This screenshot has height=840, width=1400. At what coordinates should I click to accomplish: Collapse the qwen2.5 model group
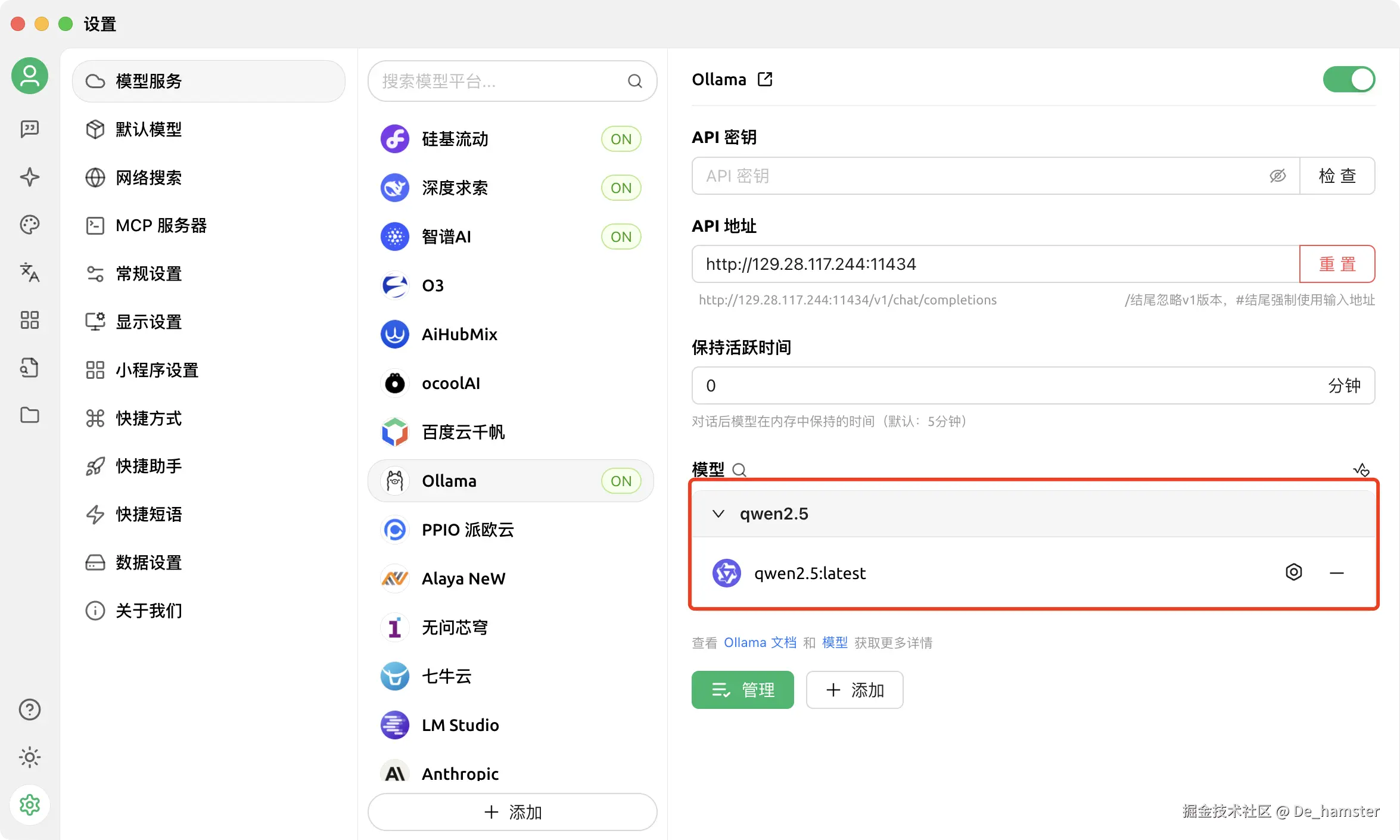(x=718, y=514)
